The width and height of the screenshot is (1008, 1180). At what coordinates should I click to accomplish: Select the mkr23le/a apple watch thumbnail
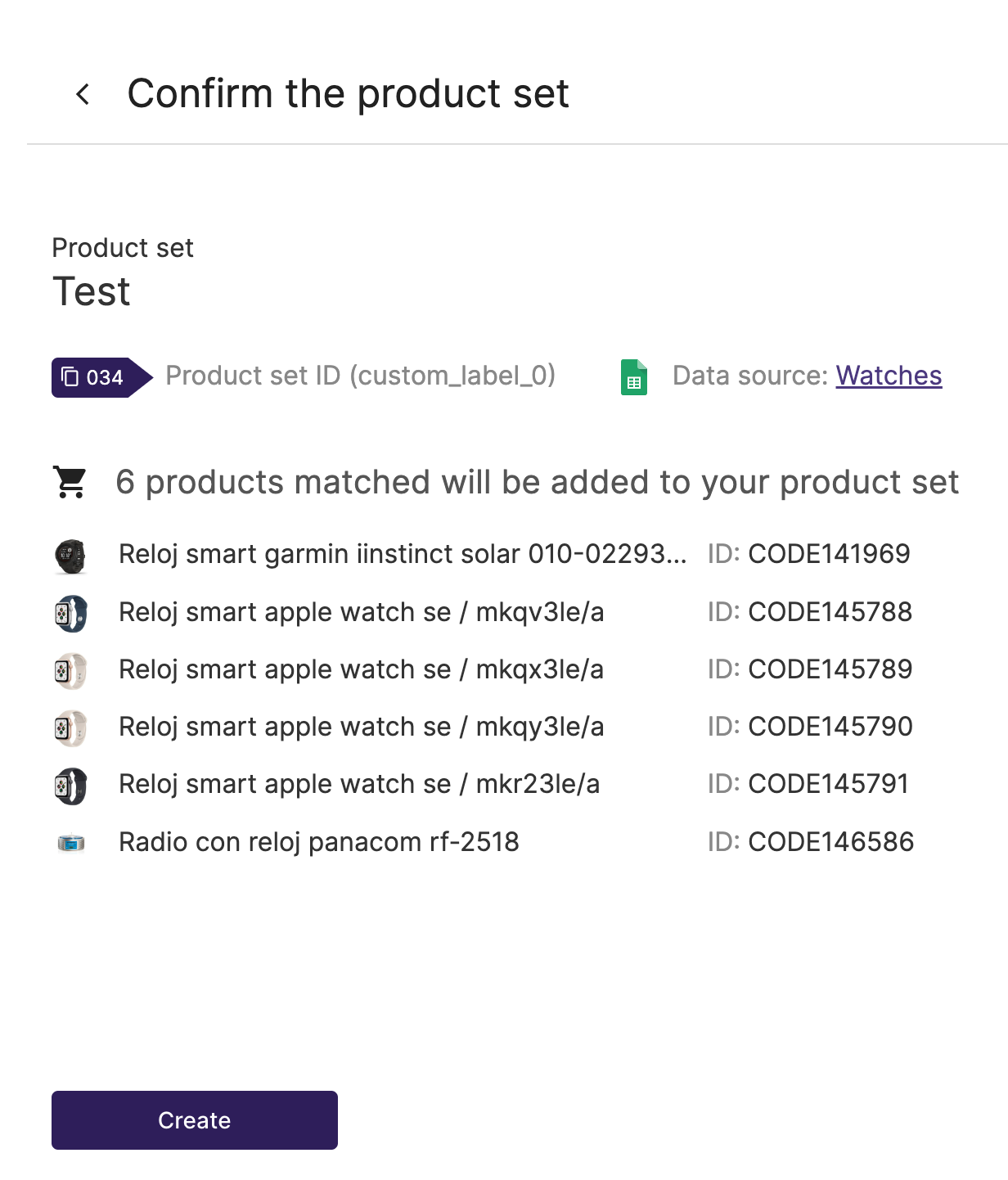pyautogui.click(x=70, y=786)
